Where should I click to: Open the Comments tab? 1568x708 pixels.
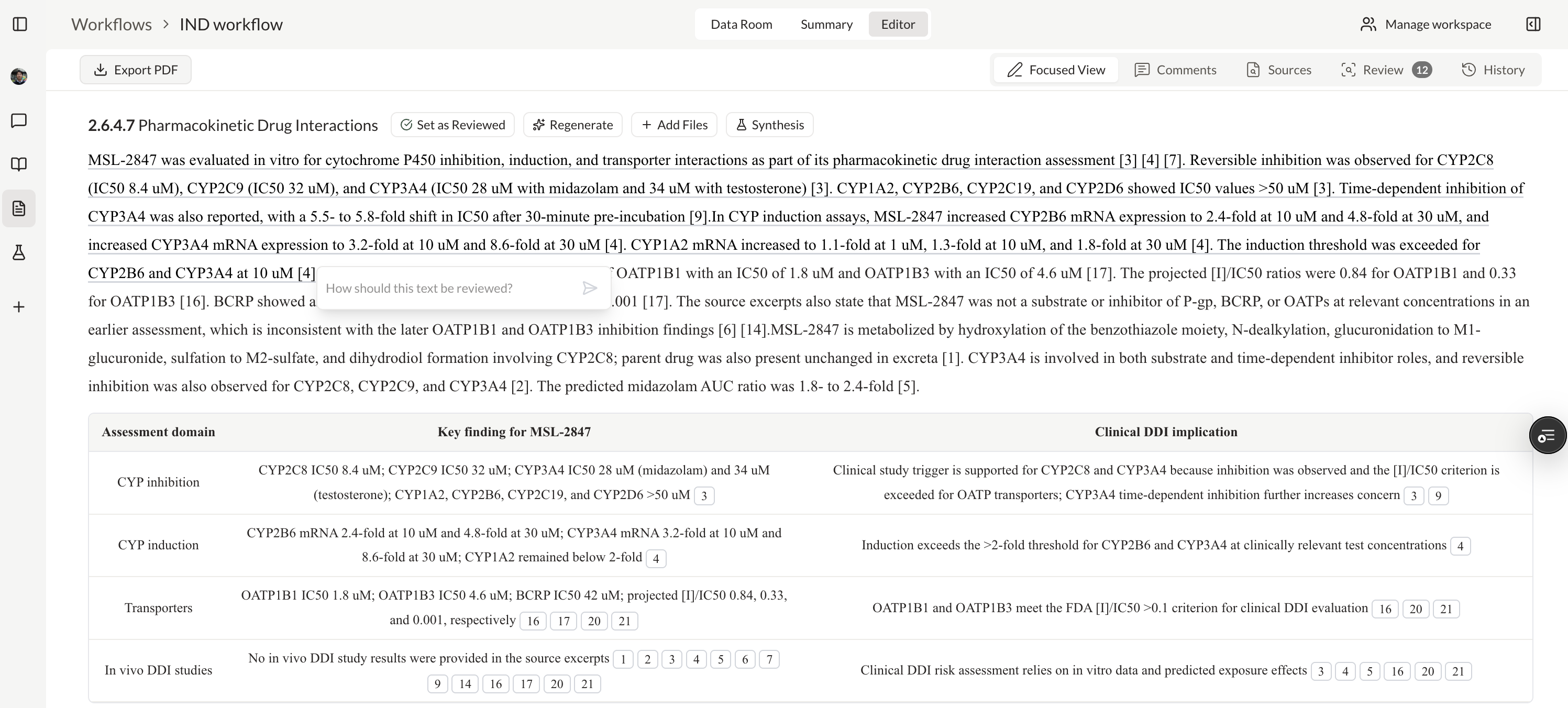(x=1175, y=70)
